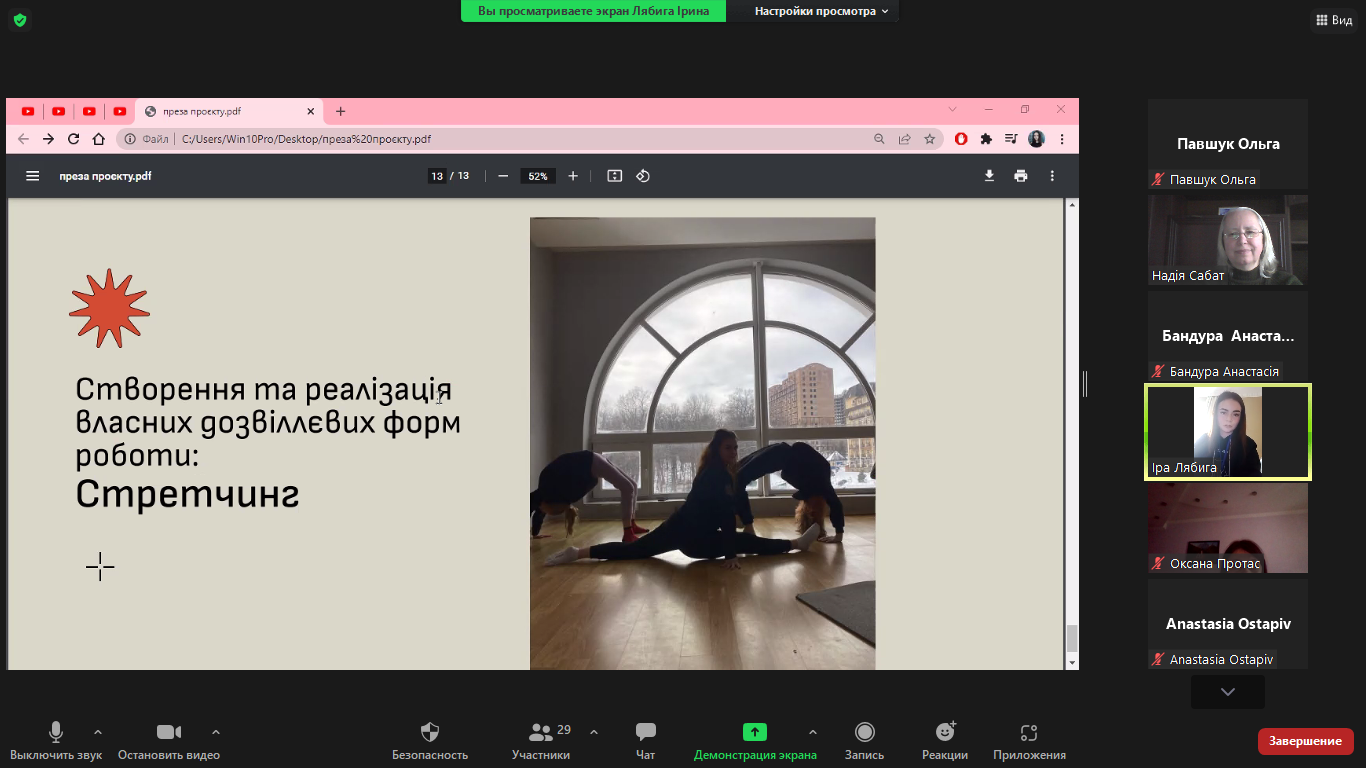
Task: Select Іра Лябига video thumbnail
Action: (x=1227, y=432)
